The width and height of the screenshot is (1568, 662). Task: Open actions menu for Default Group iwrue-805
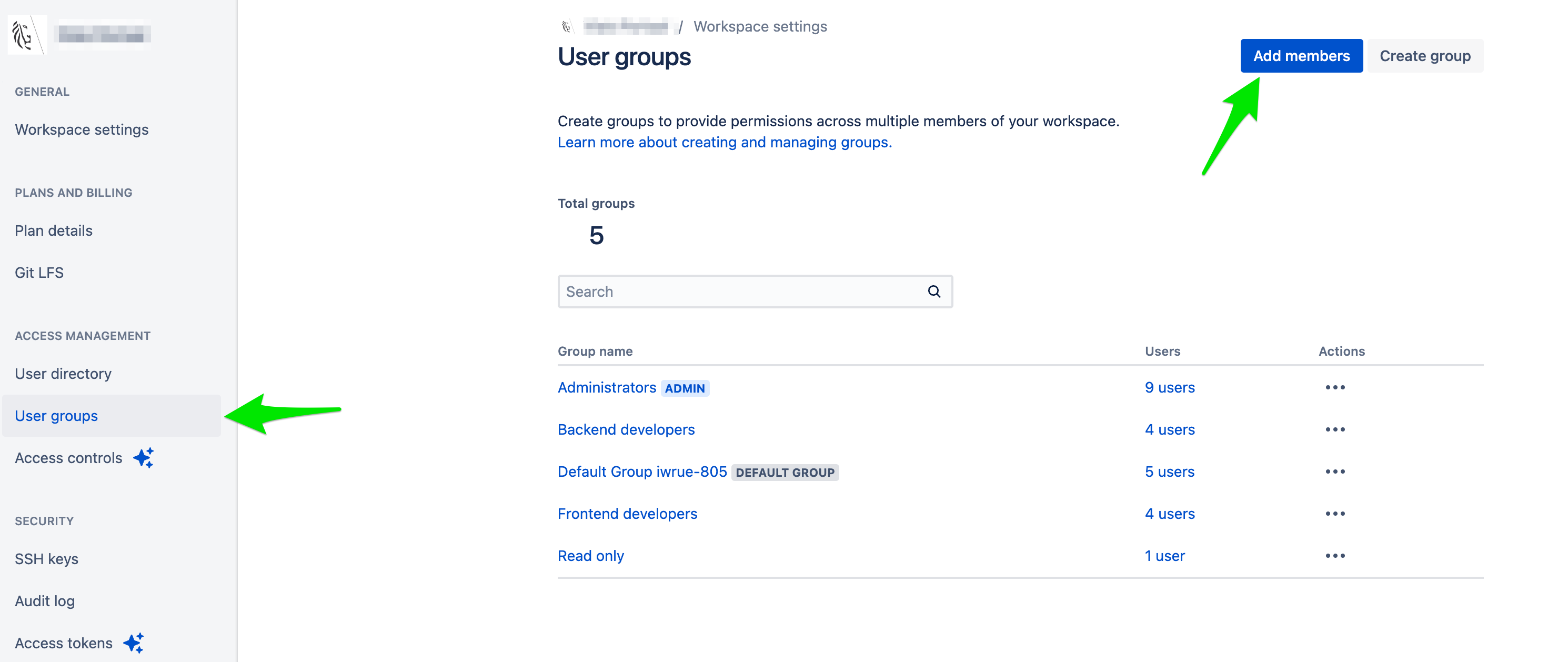[1335, 472]
